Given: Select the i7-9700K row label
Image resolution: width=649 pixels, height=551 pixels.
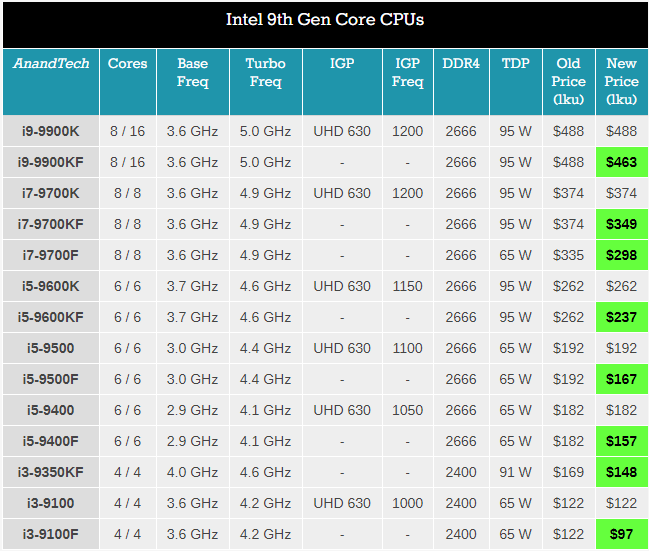Looking at the screenshot, I should click(50, 193).
